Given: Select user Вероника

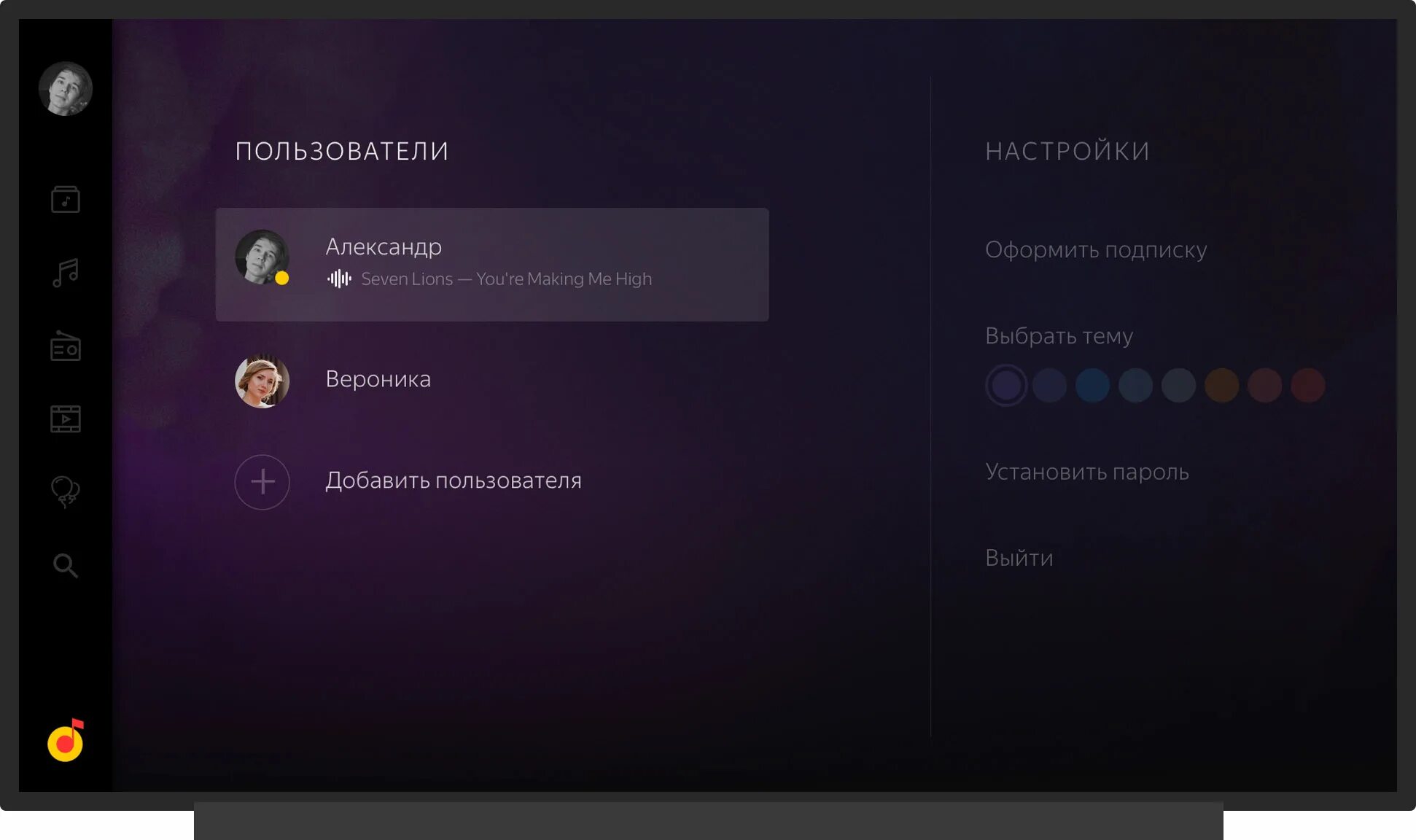Looking at the screenshot, I should pyautogui.click(x=378, y=379).
